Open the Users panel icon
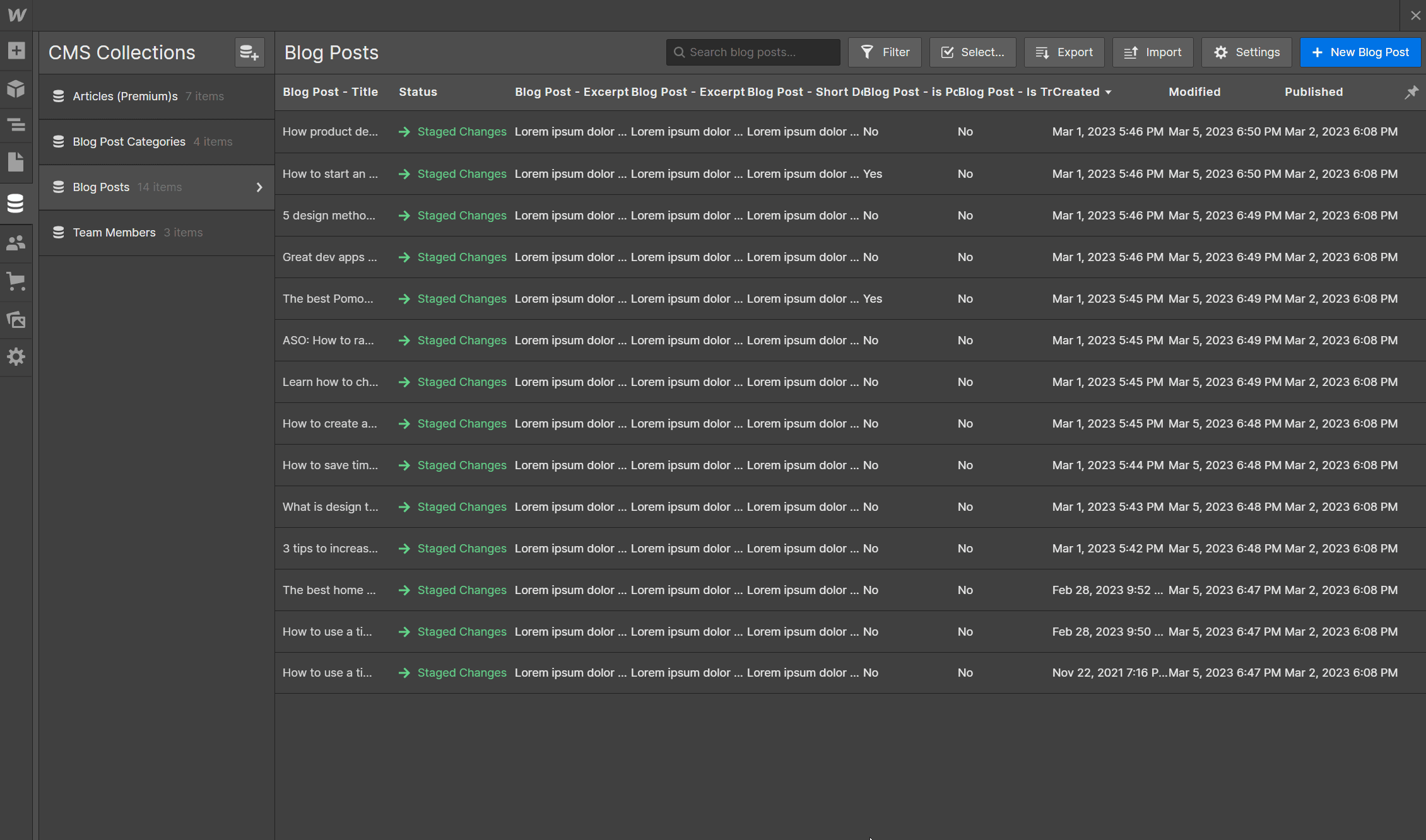This screenshot has width=1426, height=840. click(x=16, y=243)
